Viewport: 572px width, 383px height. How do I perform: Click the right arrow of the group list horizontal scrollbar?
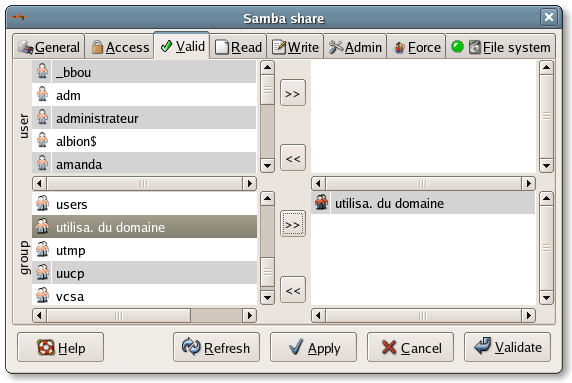coord(250,316)
